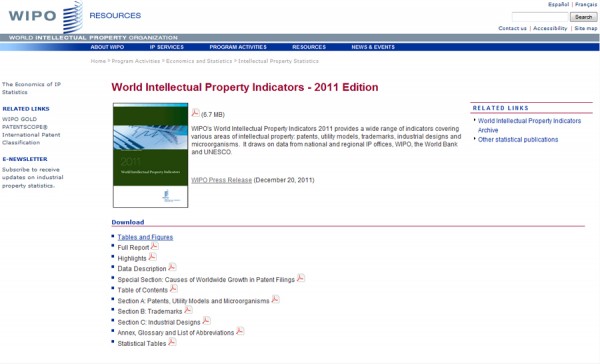
Task: Click the PDF icon next to (6.7 MB)
Action: 195,113
